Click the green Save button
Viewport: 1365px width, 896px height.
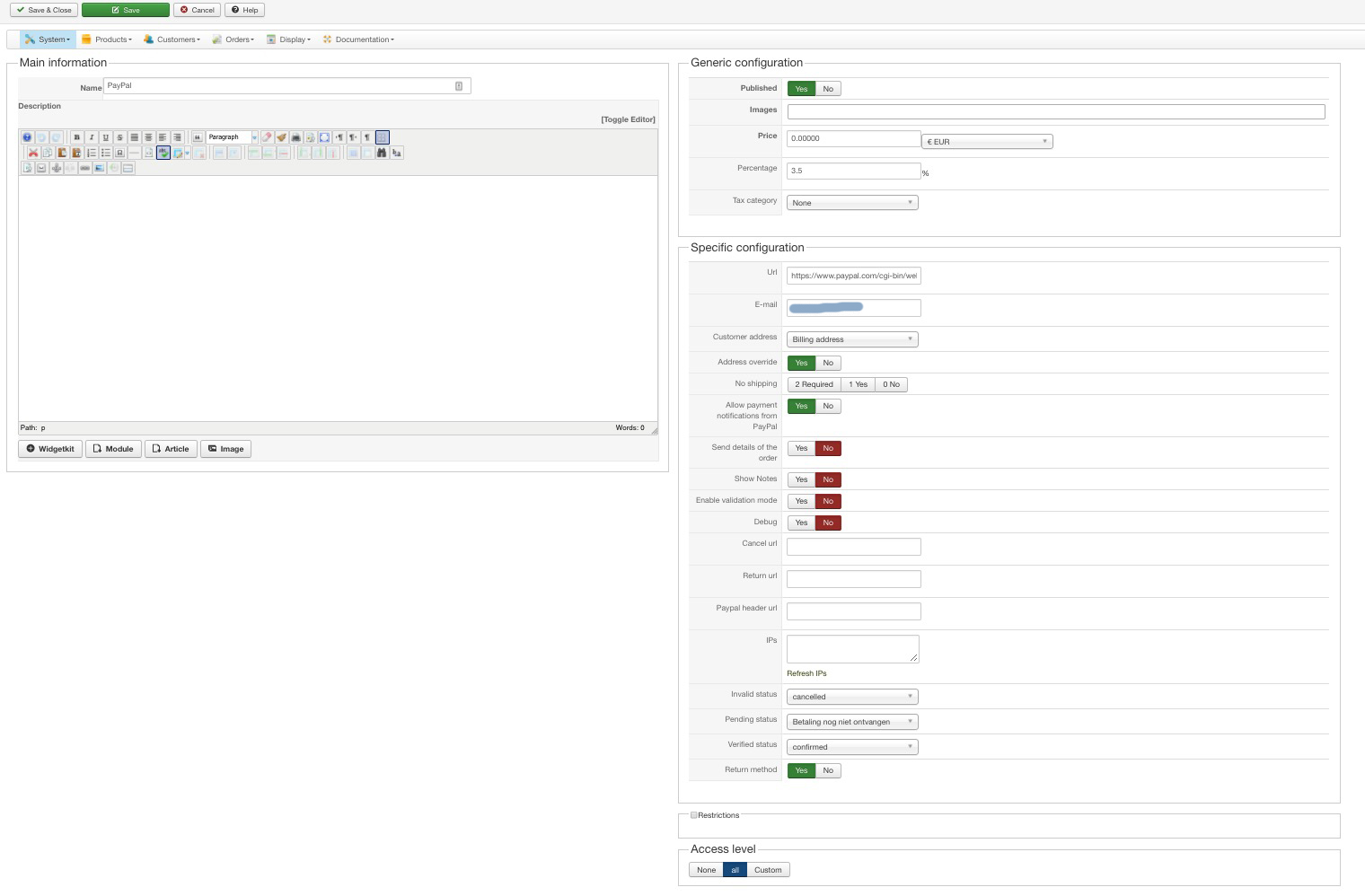[126, 10]
